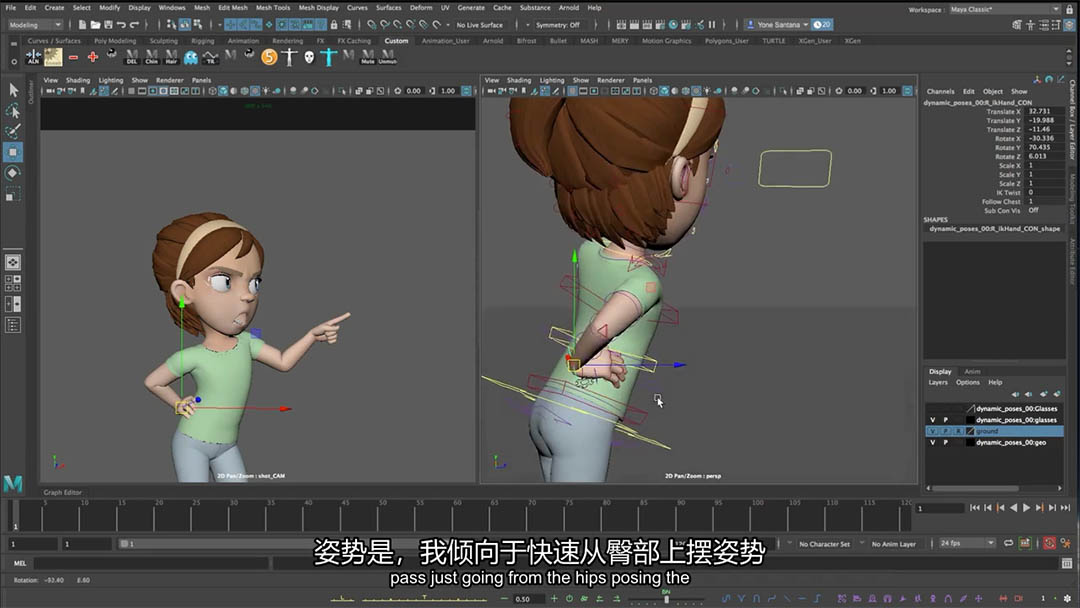1080x608 pixels.
Task: Run the Mute shelf script
Action: [x=368, y=57]
